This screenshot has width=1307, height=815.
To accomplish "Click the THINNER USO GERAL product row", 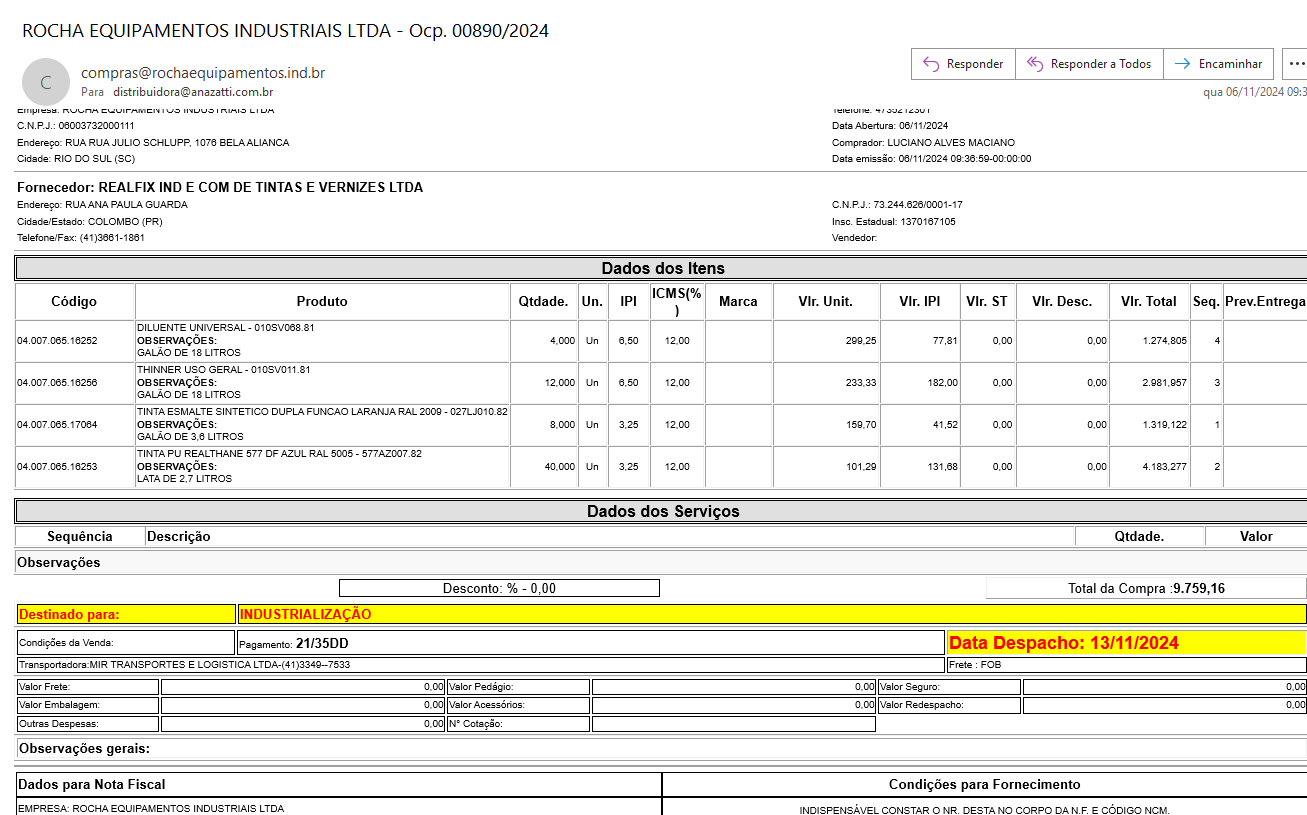I will pyautogui.click(x=322, y=383).
